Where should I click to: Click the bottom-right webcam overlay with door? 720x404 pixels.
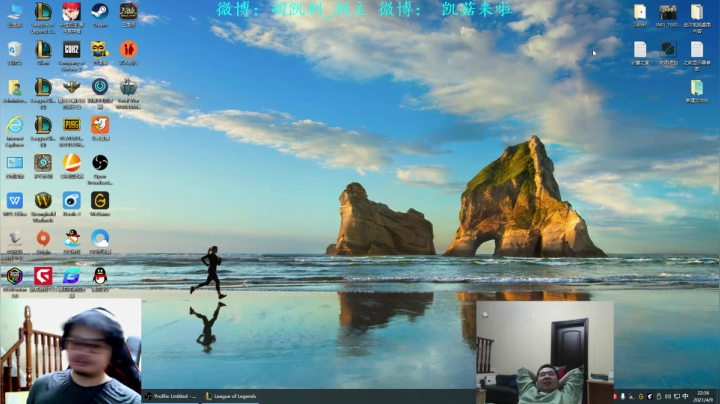point(545,353)
